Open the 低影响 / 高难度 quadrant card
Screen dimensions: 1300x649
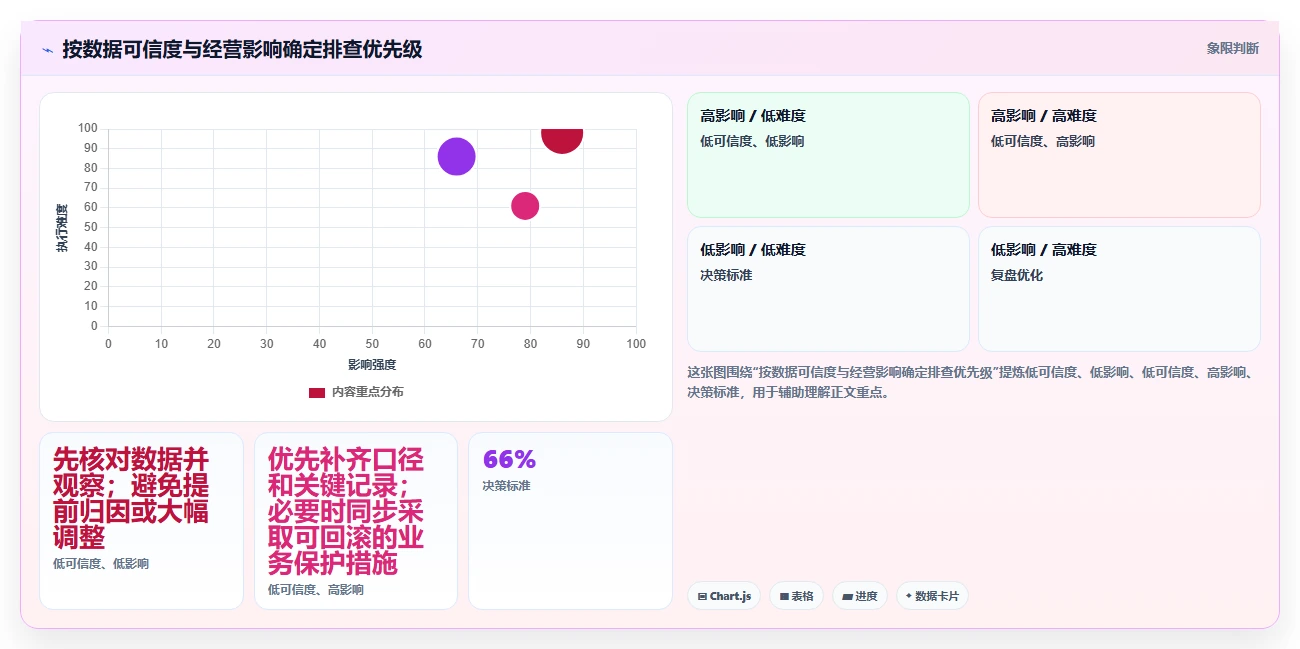pos(1119,289)
